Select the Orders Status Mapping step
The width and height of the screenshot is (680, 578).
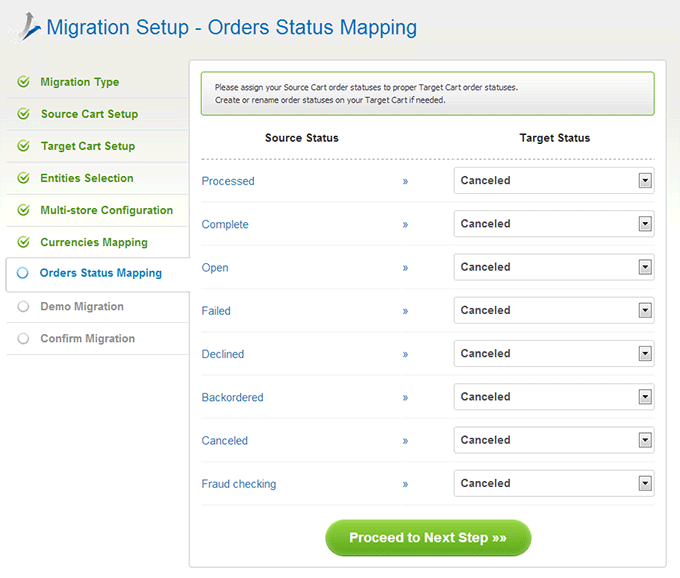[x=101, y=273]
